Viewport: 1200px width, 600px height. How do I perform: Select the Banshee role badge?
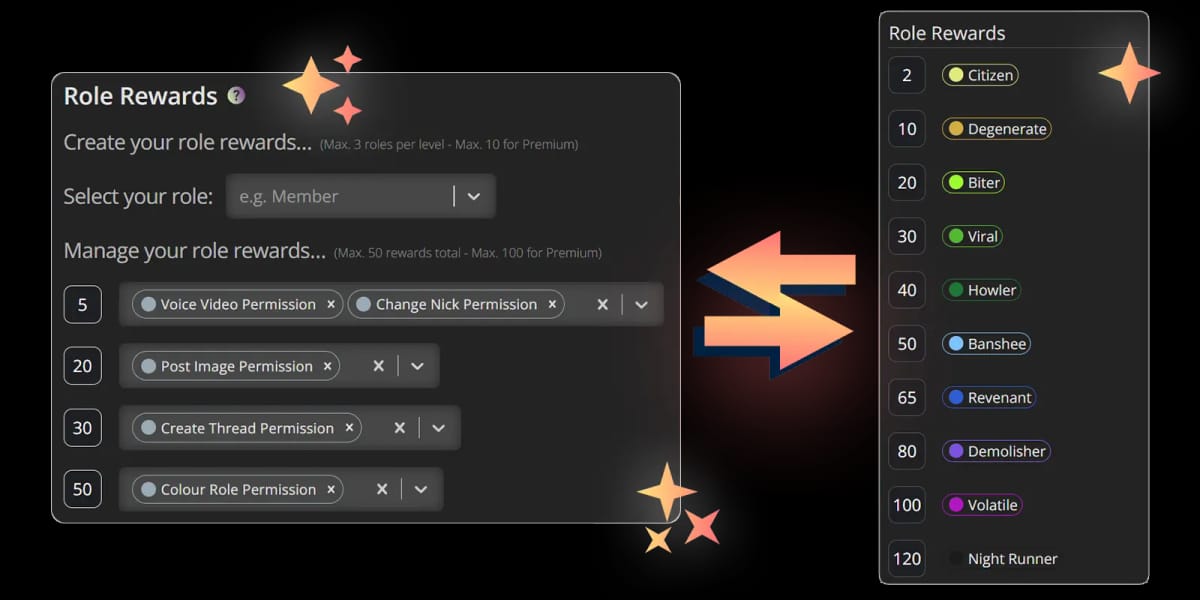(x=986, y=344)
